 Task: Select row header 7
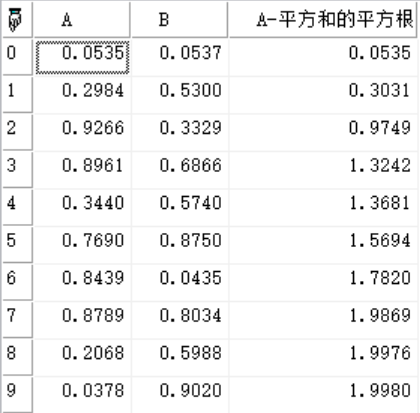17,320
